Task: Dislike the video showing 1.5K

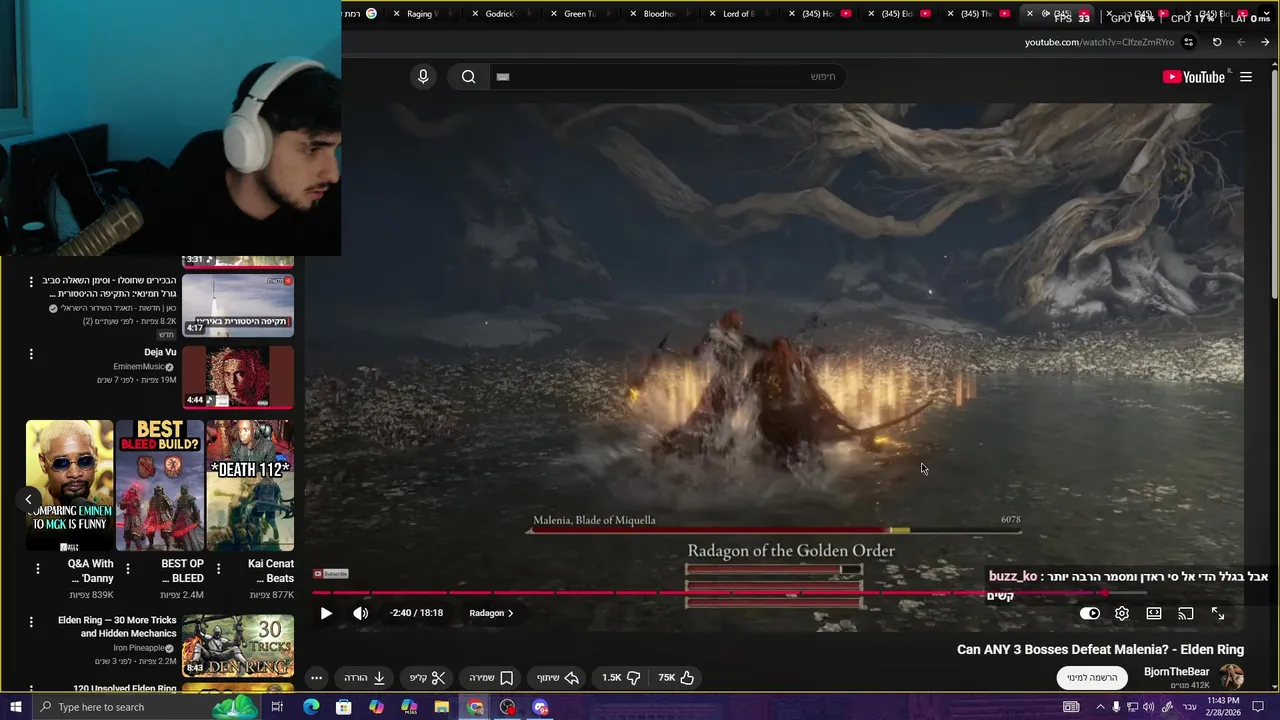Action: pyautogui.click(x=621, y=678)
